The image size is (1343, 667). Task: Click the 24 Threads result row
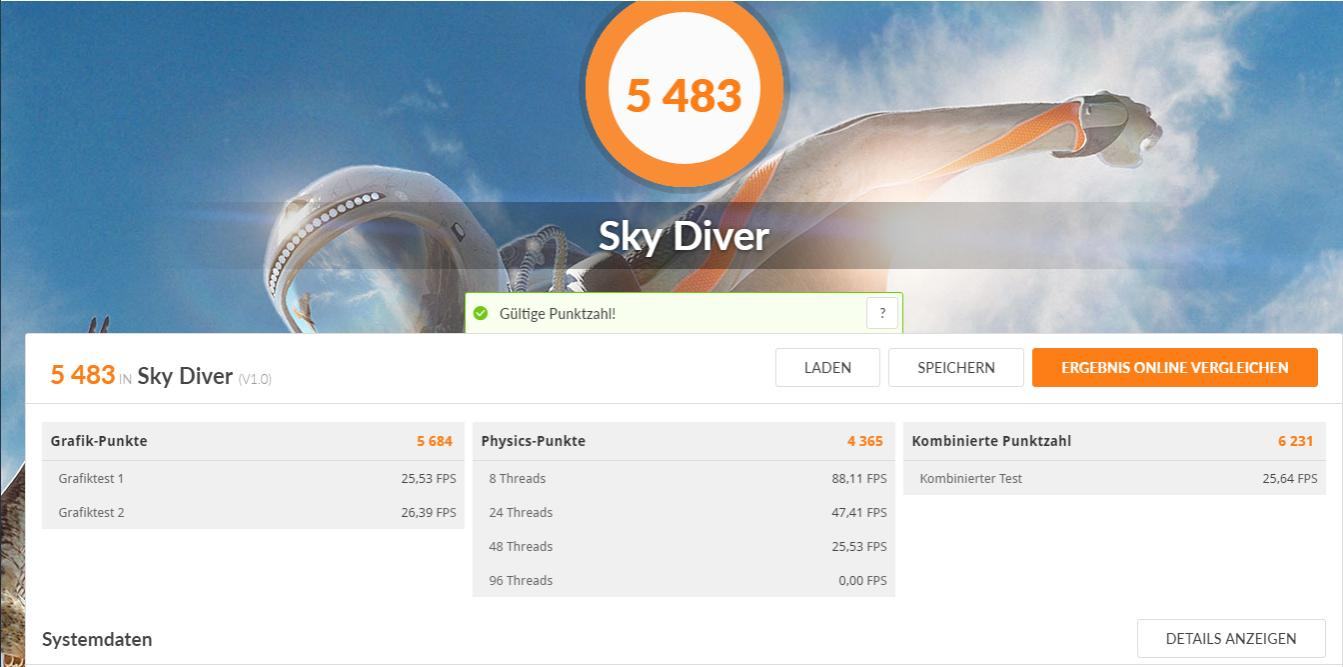pos(684,512)
